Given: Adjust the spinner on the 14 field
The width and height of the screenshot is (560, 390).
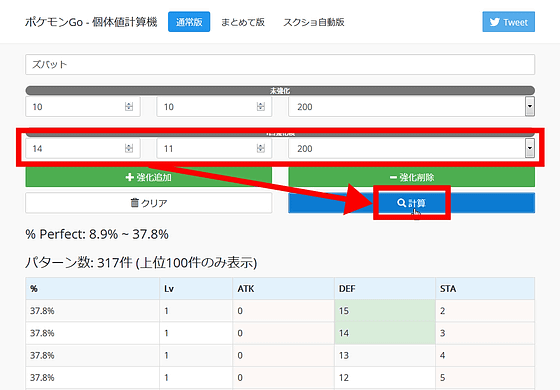Looking at the screenshot, I should tap(129, 148).
